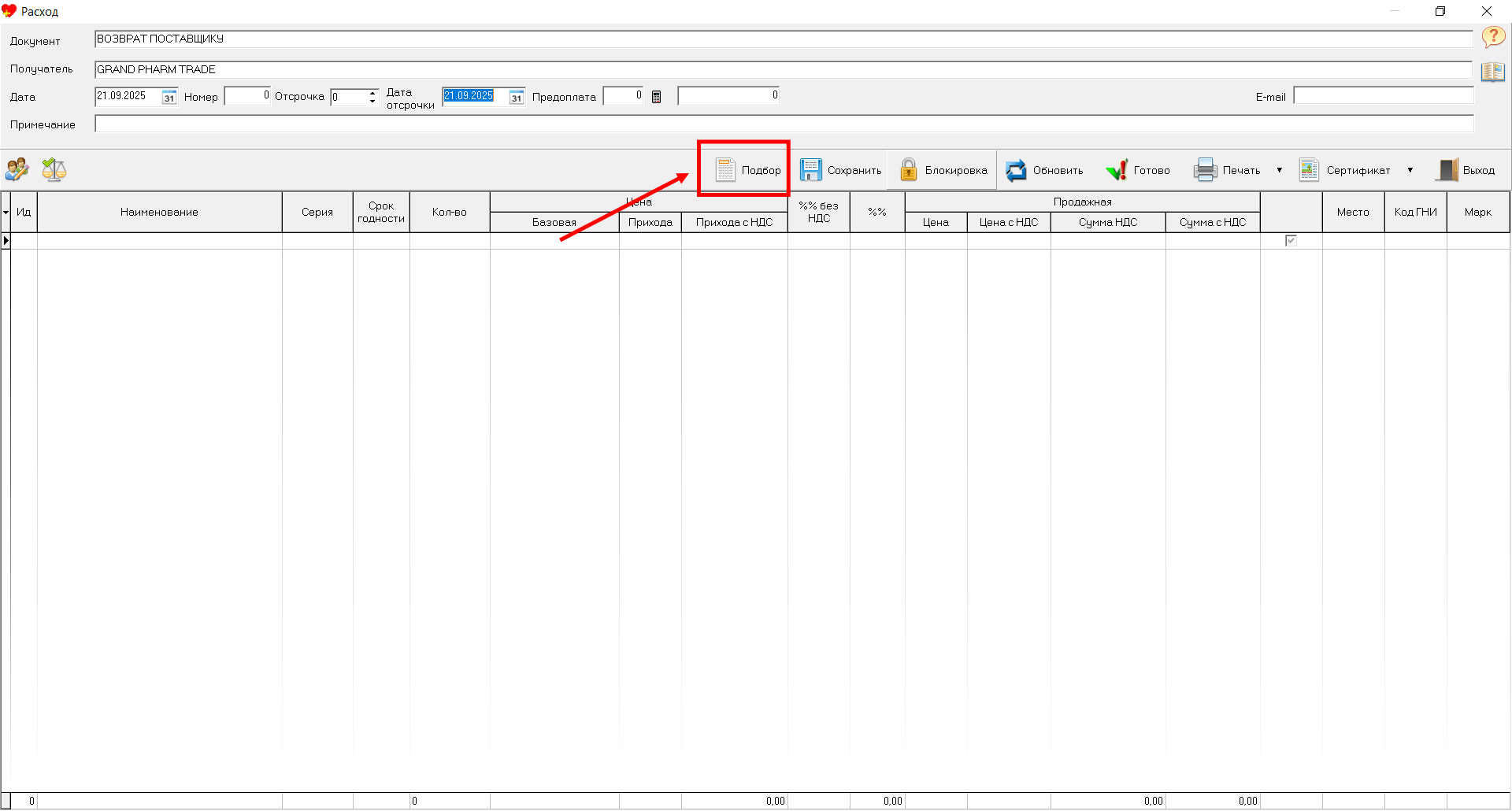Focus the Примечание note field
Image resolution: width=1512 pixels, height=811 pixels.
(784, 124)
